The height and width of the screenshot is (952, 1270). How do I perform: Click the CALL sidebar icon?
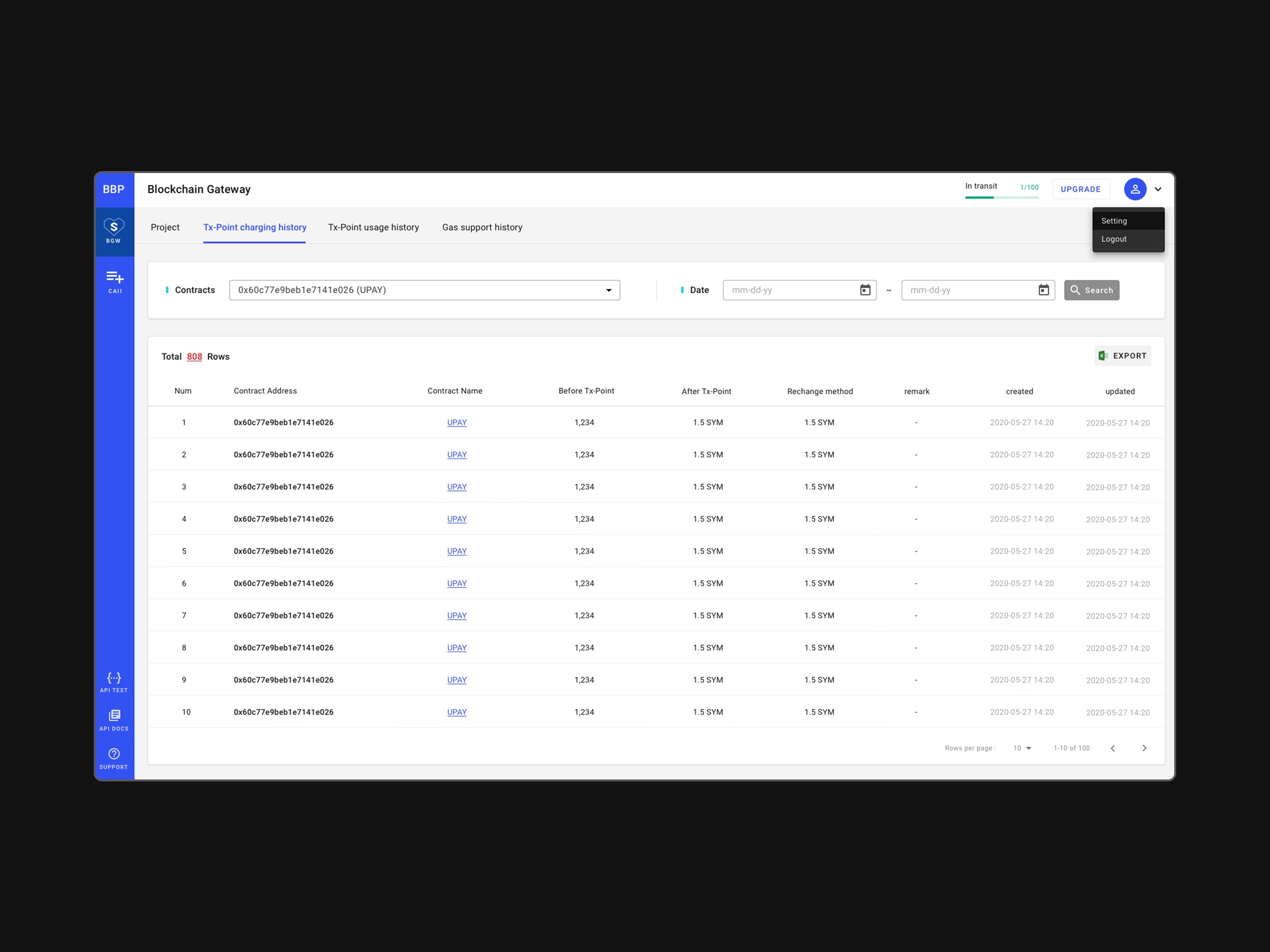click(114, 281)
